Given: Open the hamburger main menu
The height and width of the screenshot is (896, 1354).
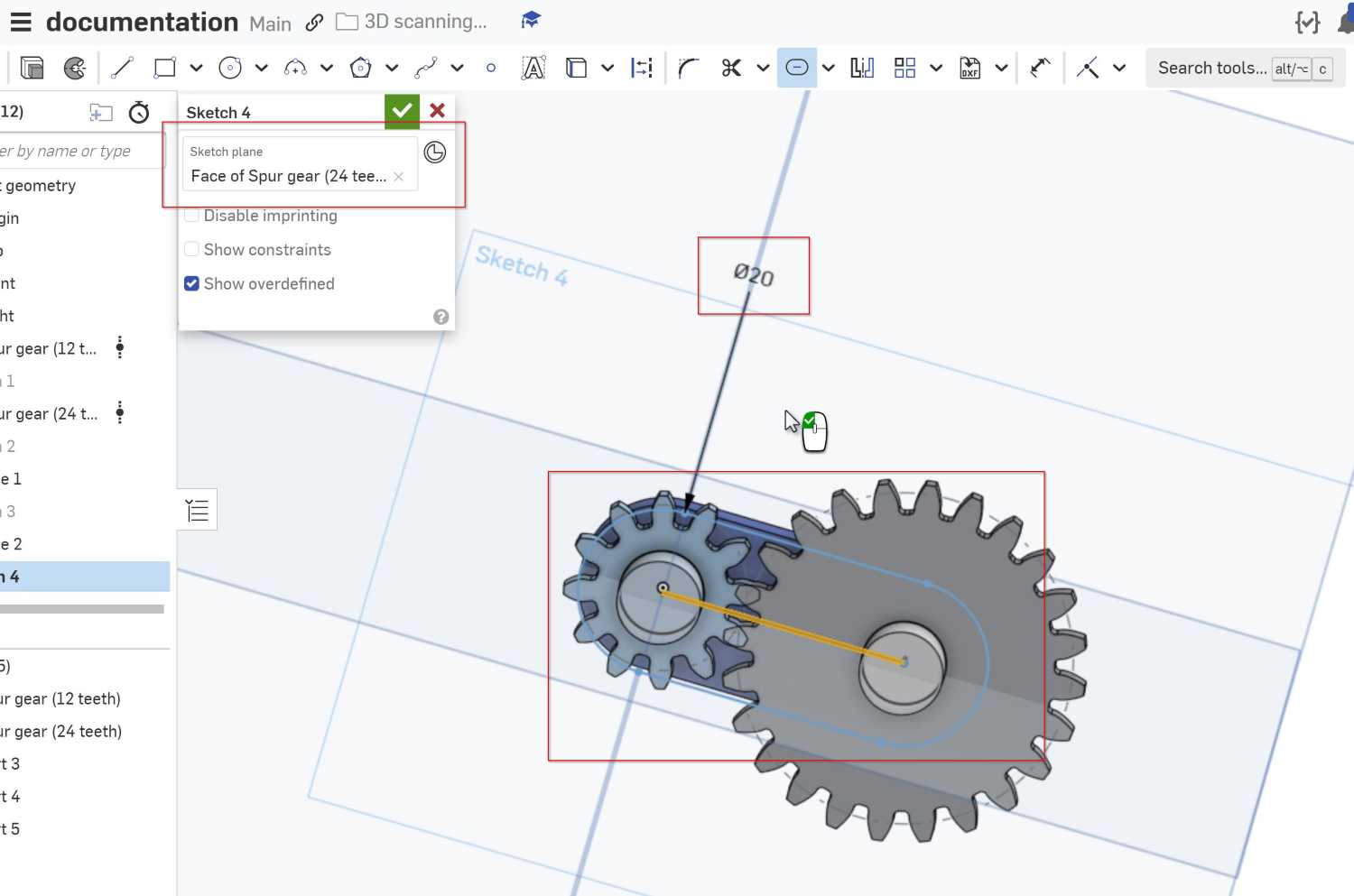Looking at the screenshot, I should pyautogui.click(x=20, y=23).
